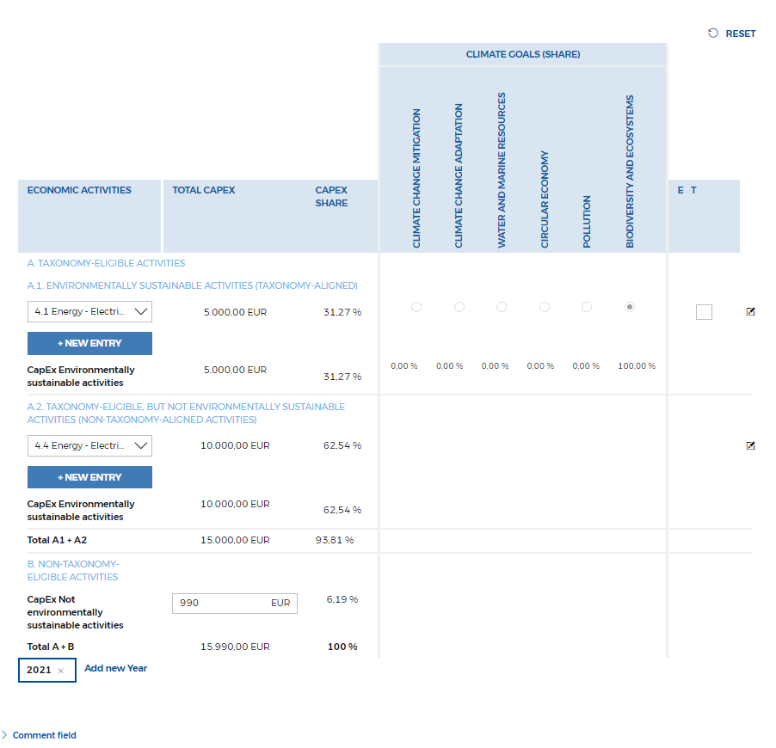776x748 pixels.
Task: Remove the 2021 year tab with x
Action: click(x=61, y=671)
